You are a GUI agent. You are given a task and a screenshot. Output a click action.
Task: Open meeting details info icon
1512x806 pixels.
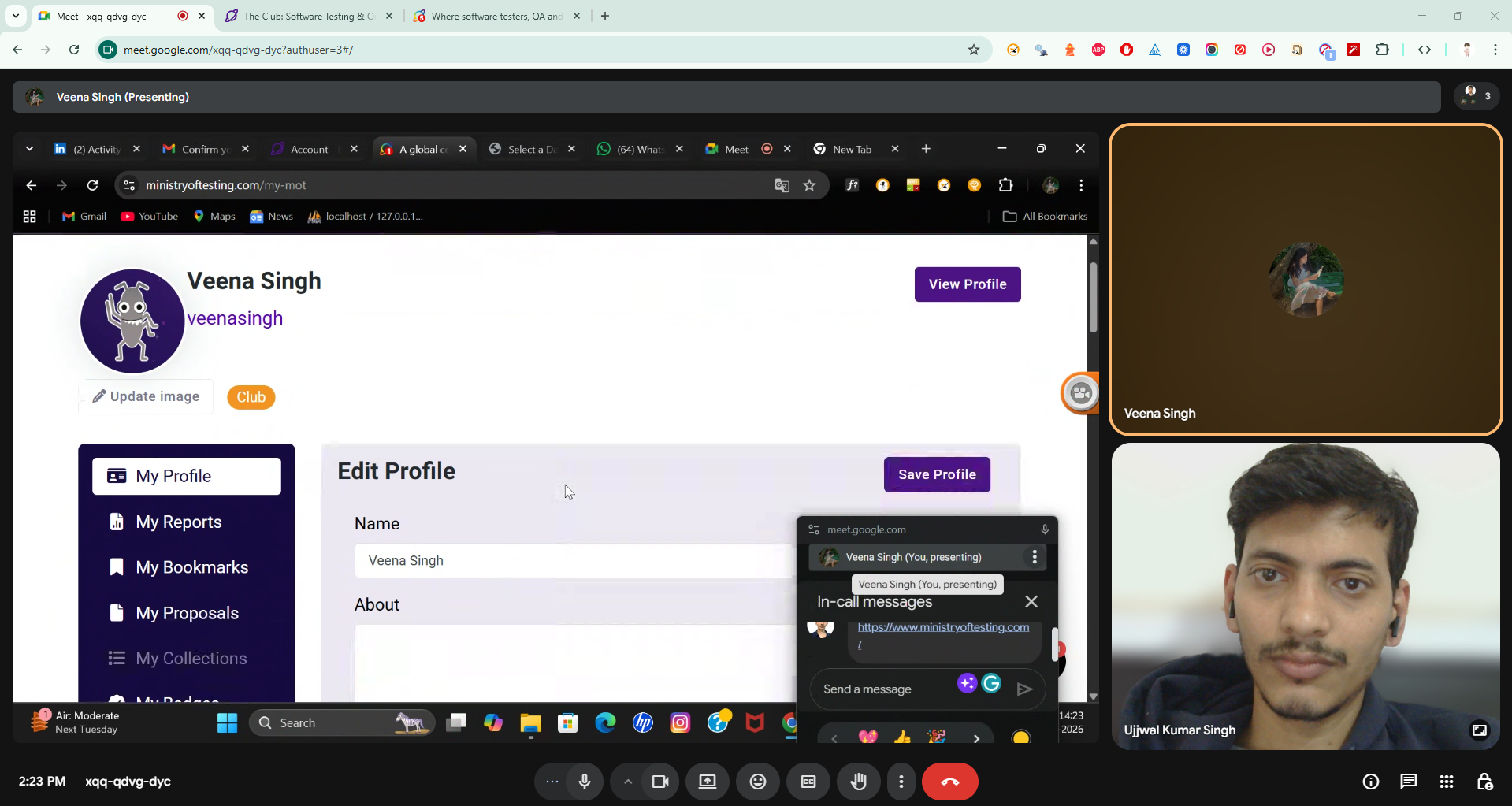(x=1370, y=782)
